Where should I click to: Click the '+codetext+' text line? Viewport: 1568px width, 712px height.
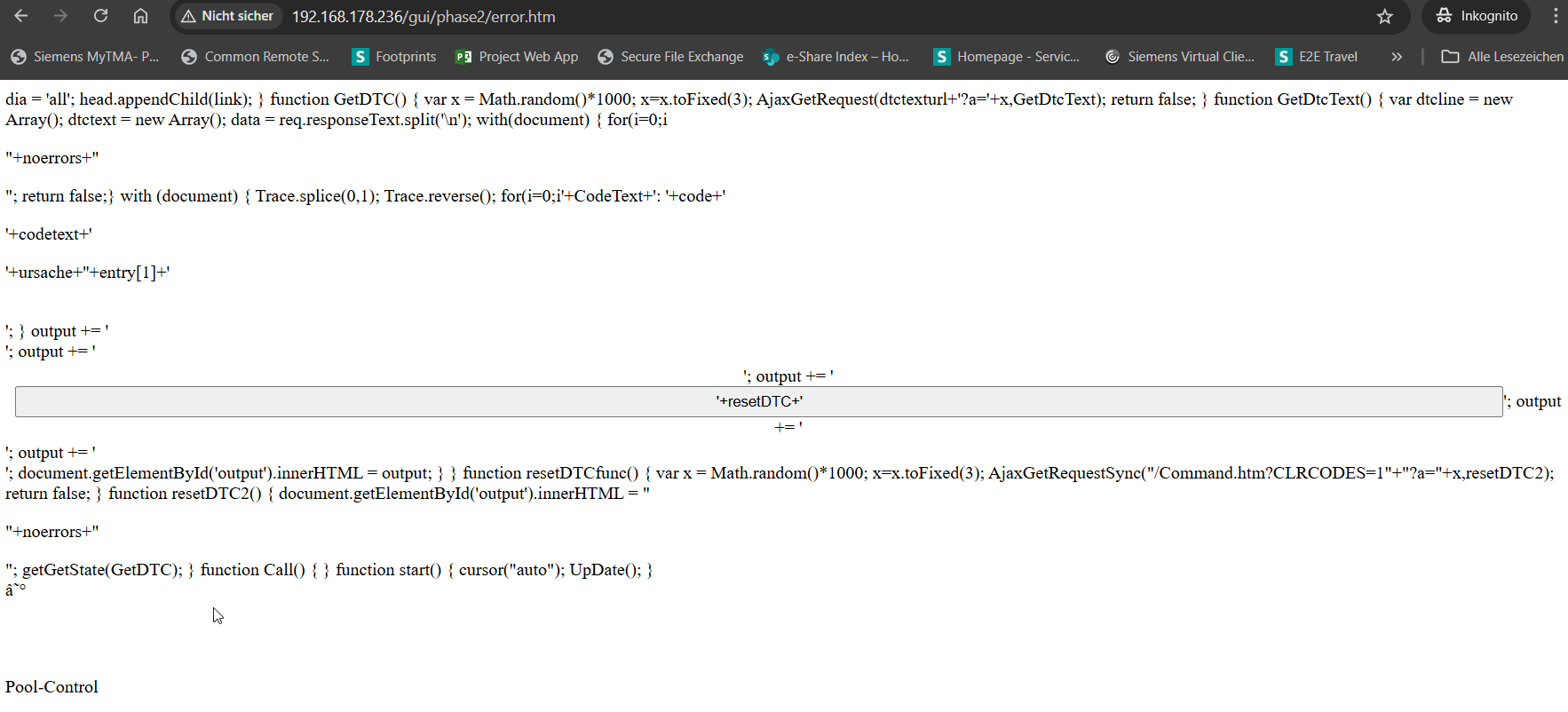(49, 234)
